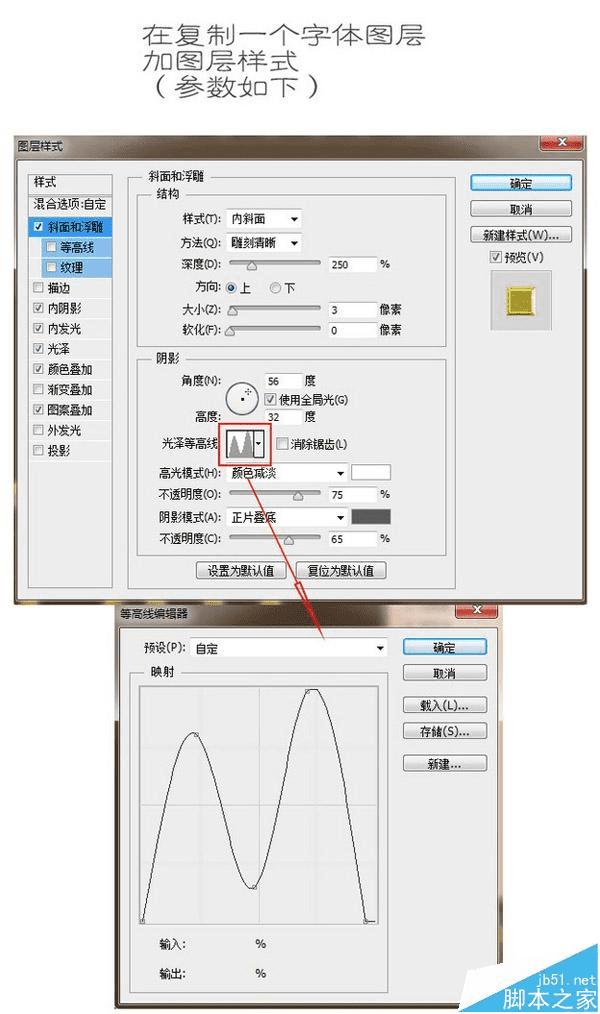Image resolution: width=600 pixels, height=1014 pixels.
Task: Close the 等高线编辑器 window
Action: [x=477, y=610]
